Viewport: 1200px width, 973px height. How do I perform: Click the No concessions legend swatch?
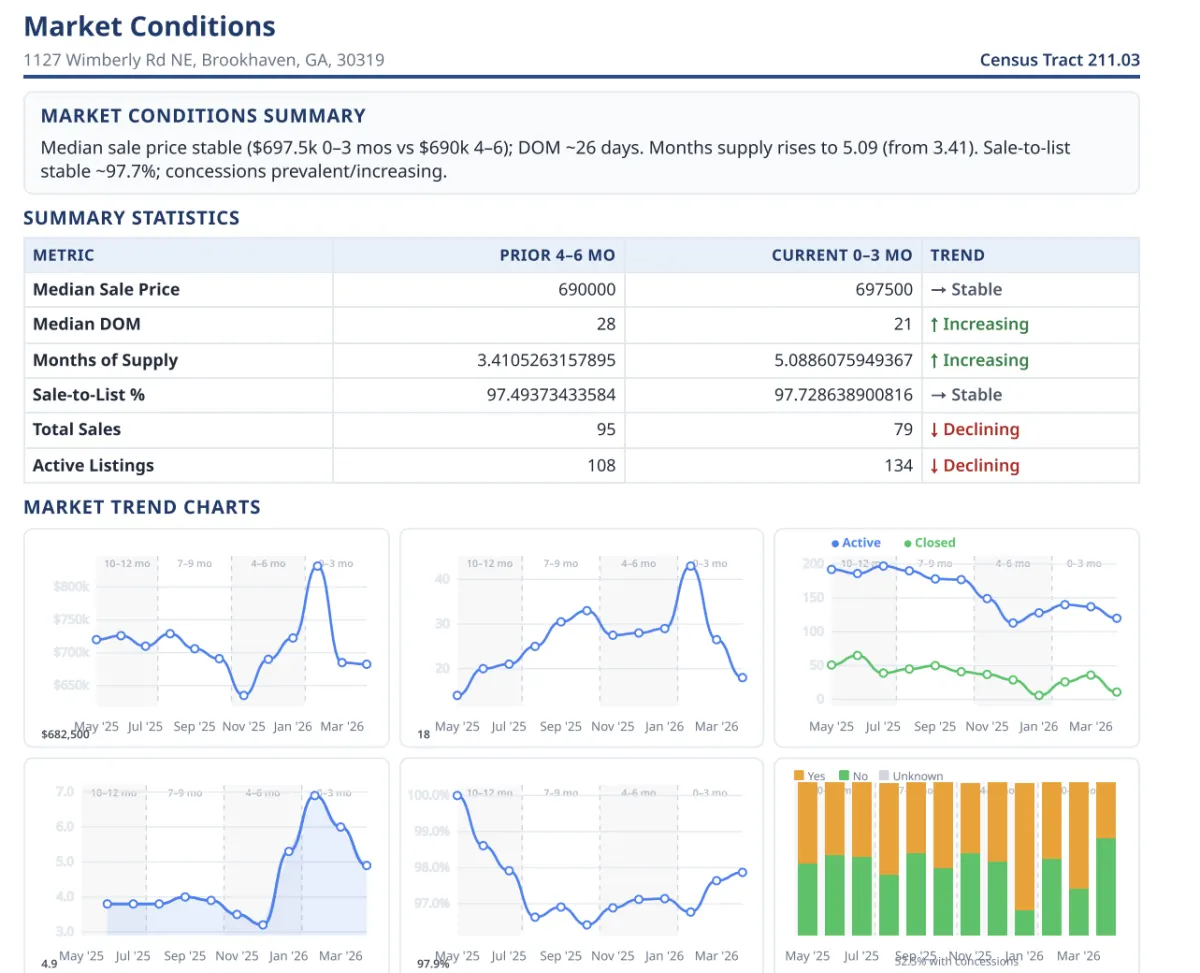(844, 775)
